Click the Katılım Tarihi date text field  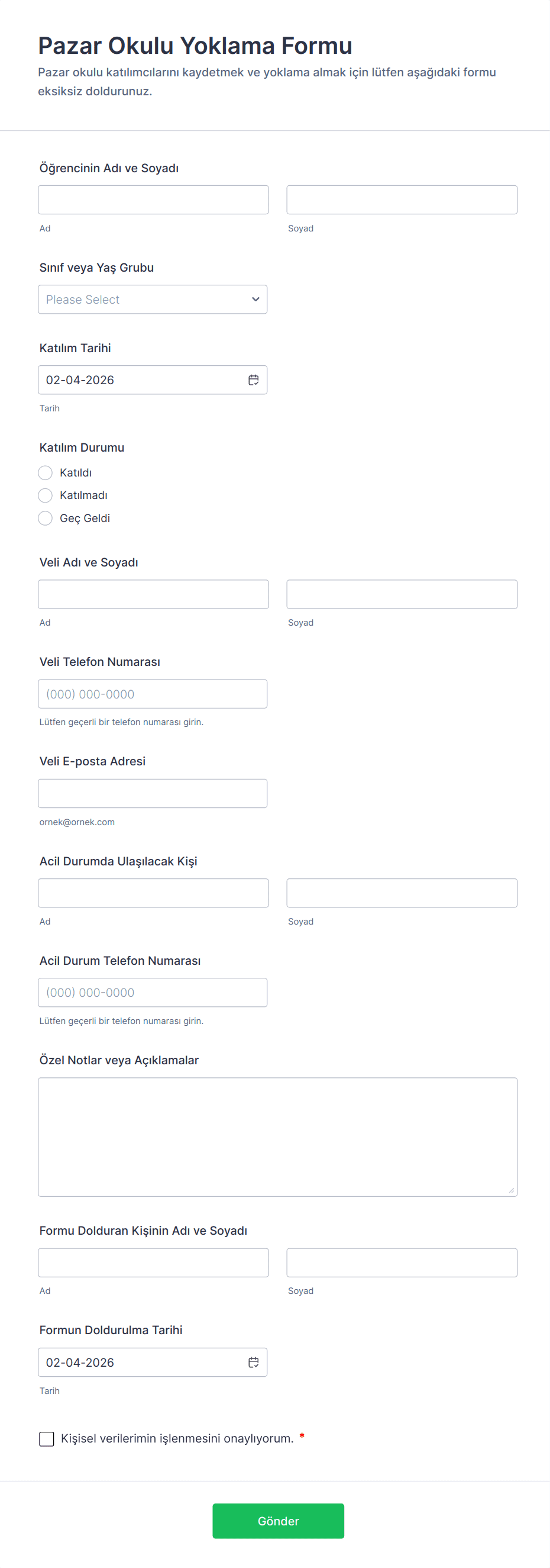click(140, 380)
